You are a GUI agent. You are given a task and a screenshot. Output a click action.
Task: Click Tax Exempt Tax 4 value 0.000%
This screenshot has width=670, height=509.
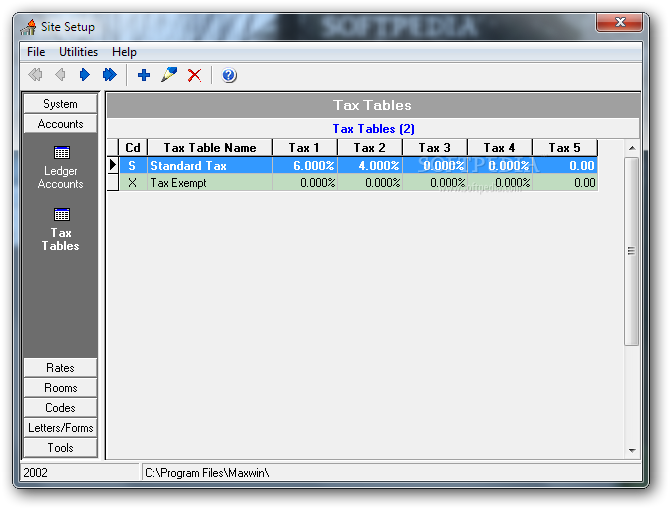point(500,182)
